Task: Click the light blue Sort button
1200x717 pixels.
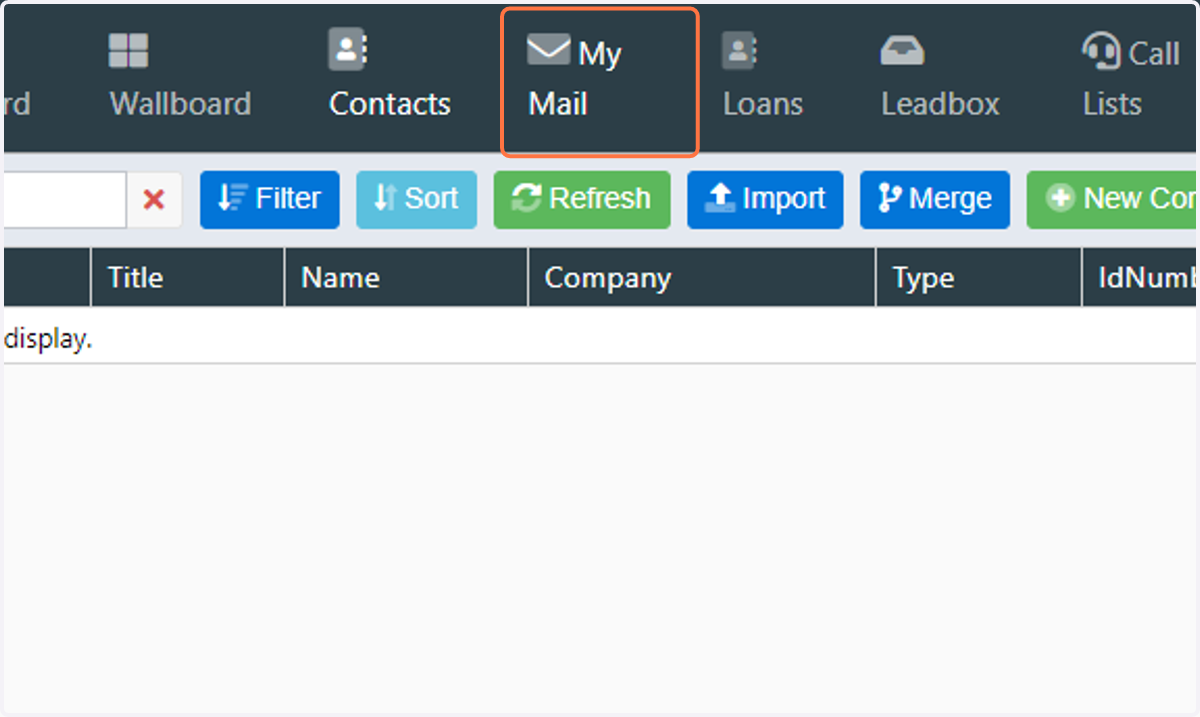Action: click(416, 199)
